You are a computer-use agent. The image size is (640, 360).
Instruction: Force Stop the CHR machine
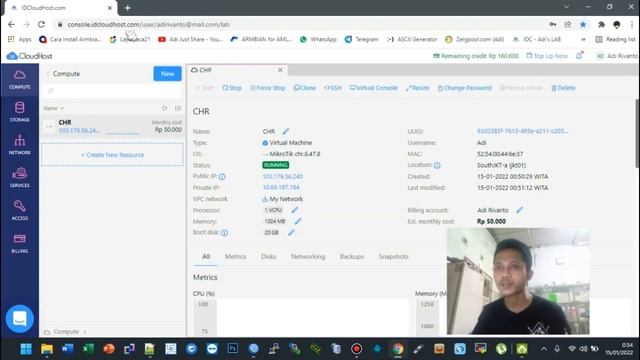click(x=267, y=88)
